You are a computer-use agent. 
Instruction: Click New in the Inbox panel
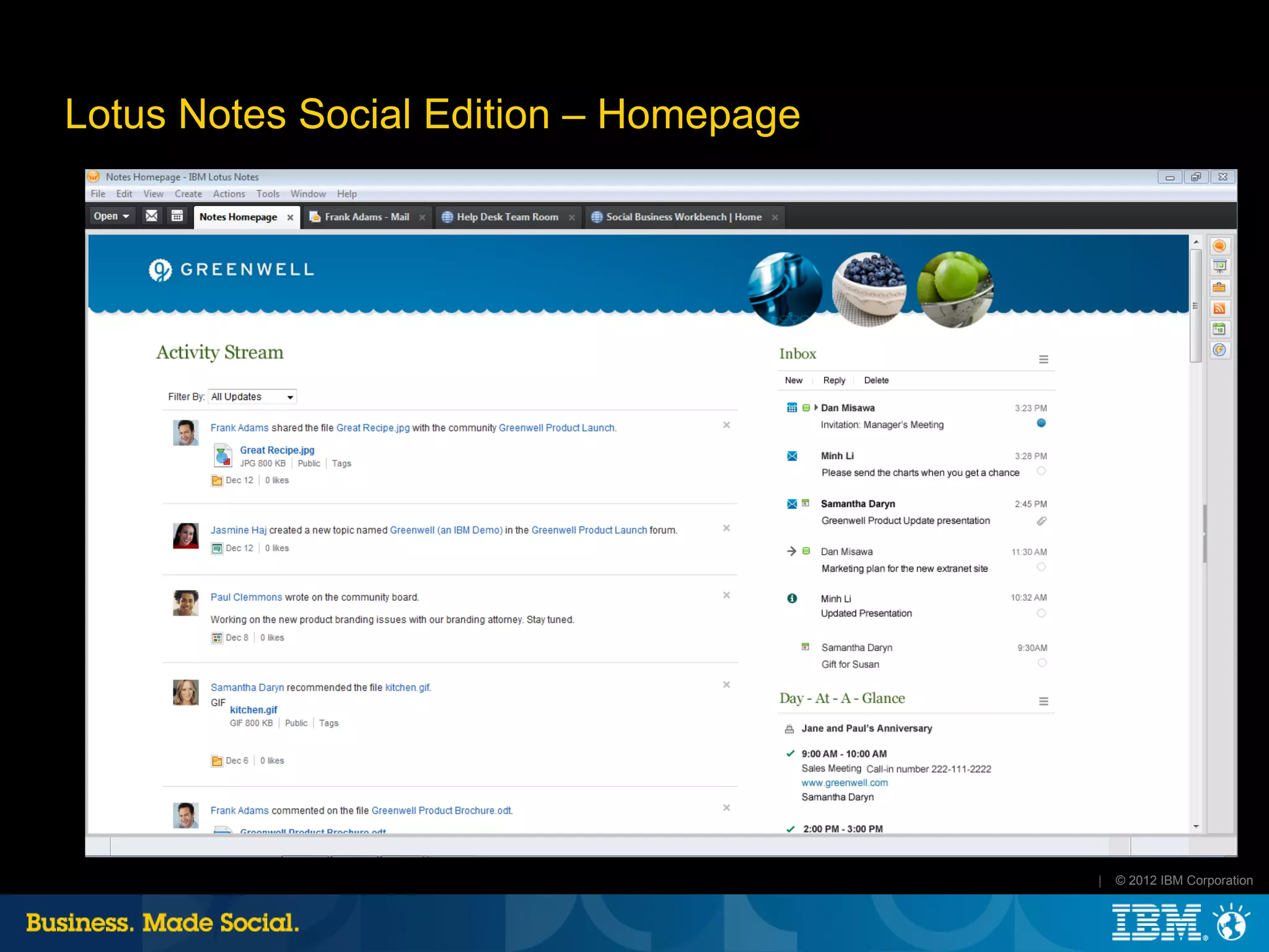tap(794, 380)
